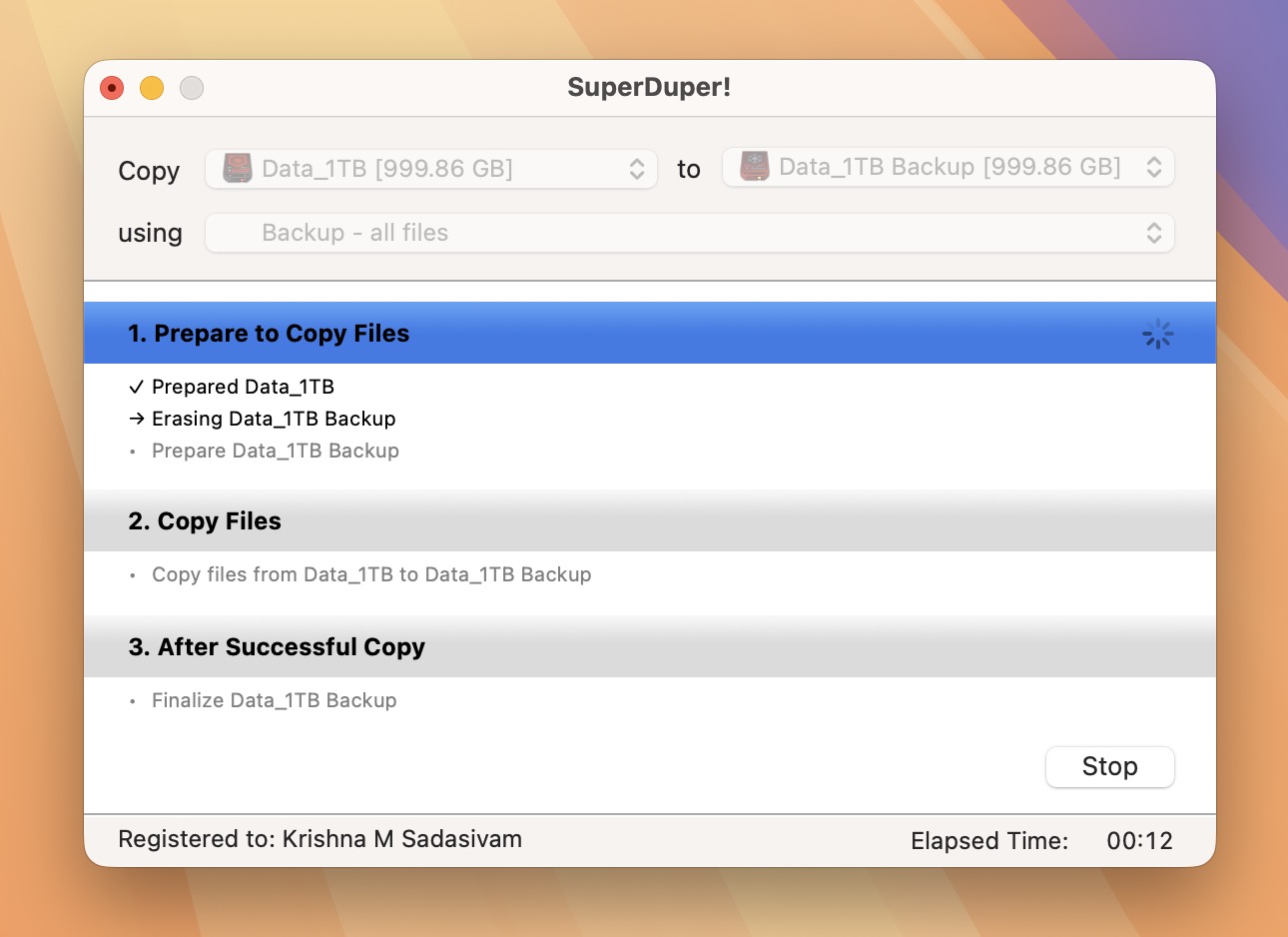The width and height of the screenshot is (1288, 937).
Task: Click the "to" label between the volume dropdowns
Action: click(689, 169)
